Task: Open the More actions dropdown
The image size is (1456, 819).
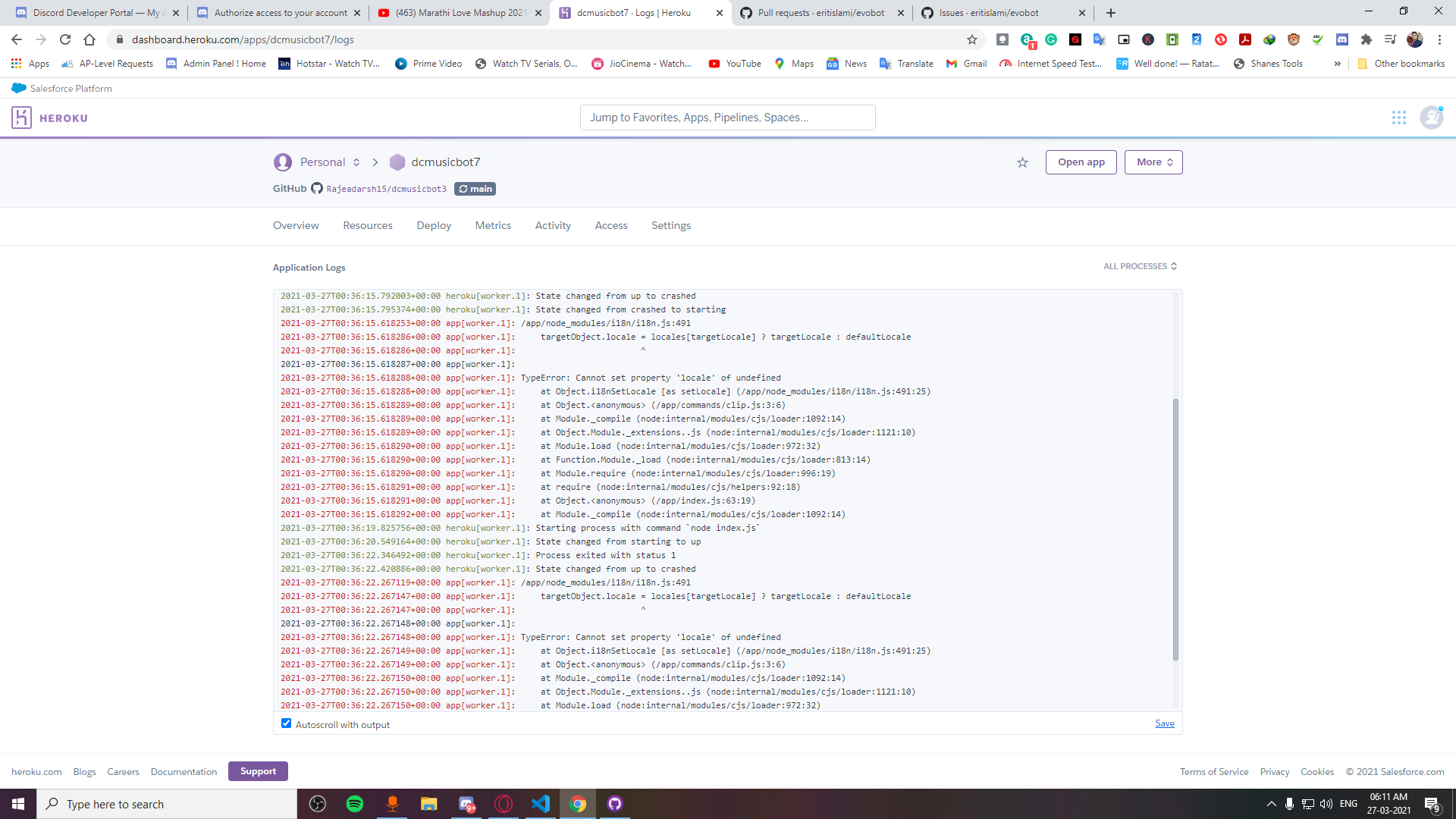Action: tap(1153, 162)
